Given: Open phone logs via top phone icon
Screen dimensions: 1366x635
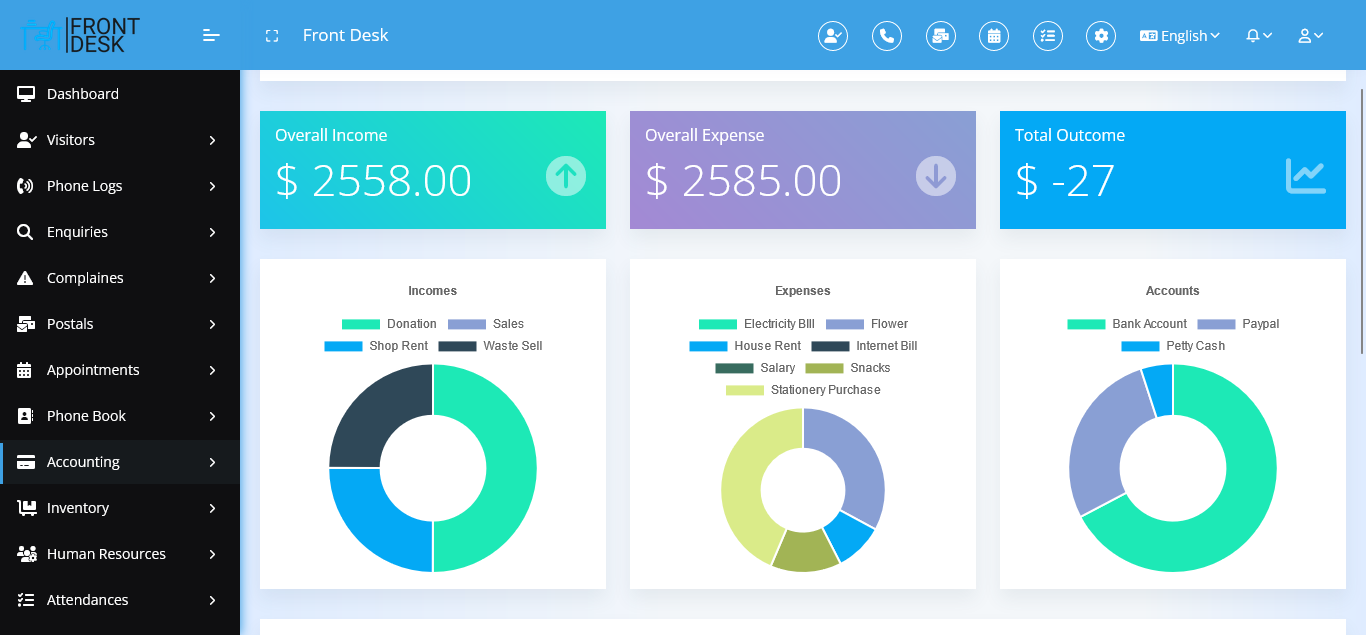Looking at the screenshot, I should [x=886, y=36].
